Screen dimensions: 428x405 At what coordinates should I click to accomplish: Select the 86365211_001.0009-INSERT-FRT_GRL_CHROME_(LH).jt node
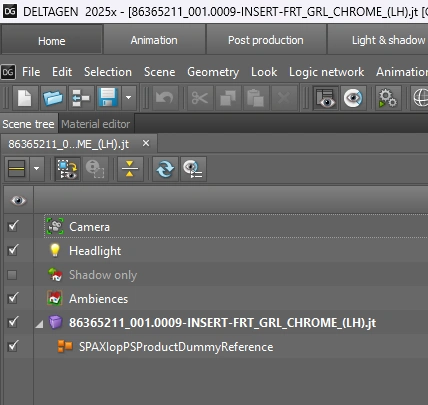click(222, 323)
